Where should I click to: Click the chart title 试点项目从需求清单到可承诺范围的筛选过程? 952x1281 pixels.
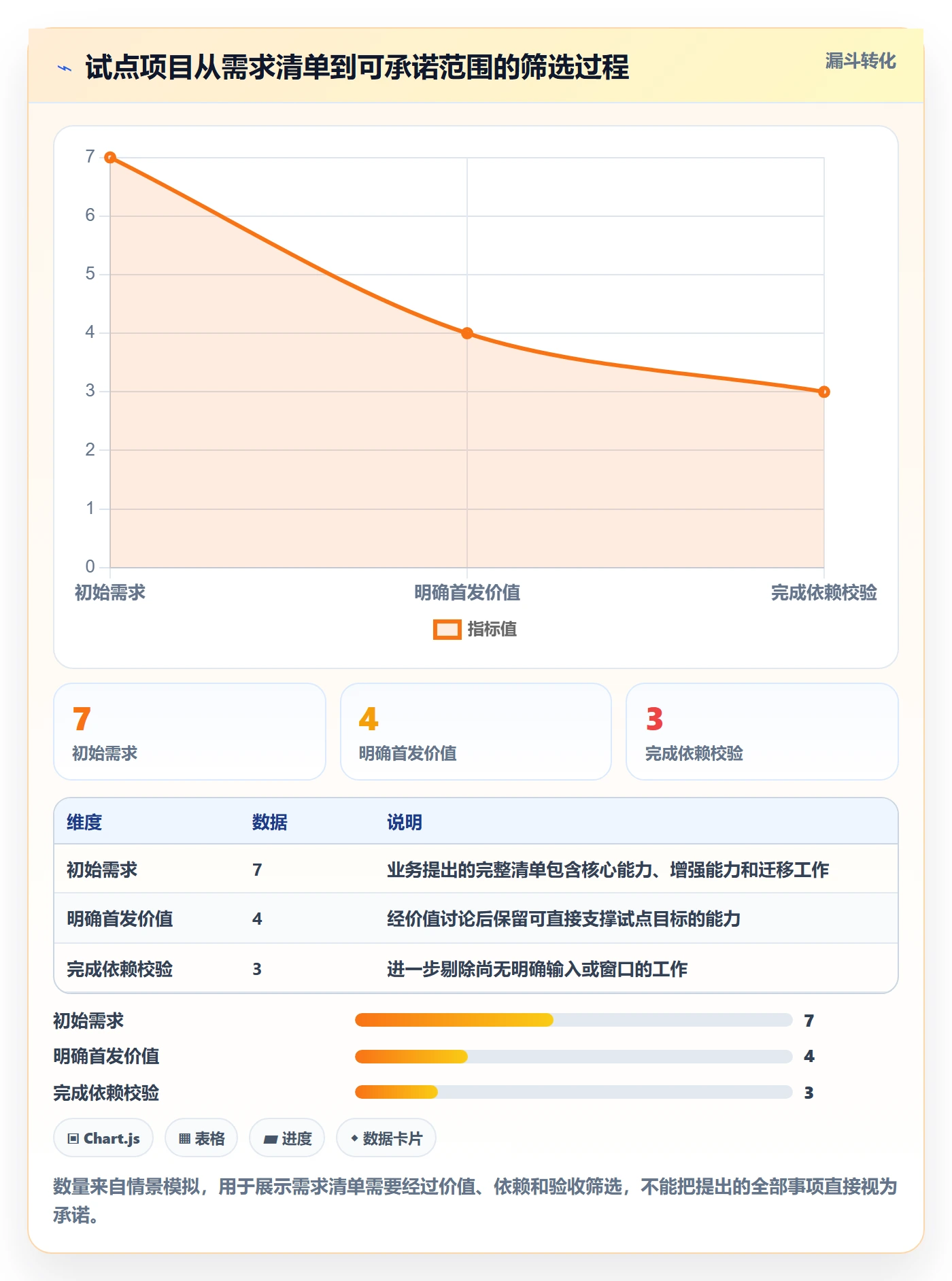click(x=357, y=67)
